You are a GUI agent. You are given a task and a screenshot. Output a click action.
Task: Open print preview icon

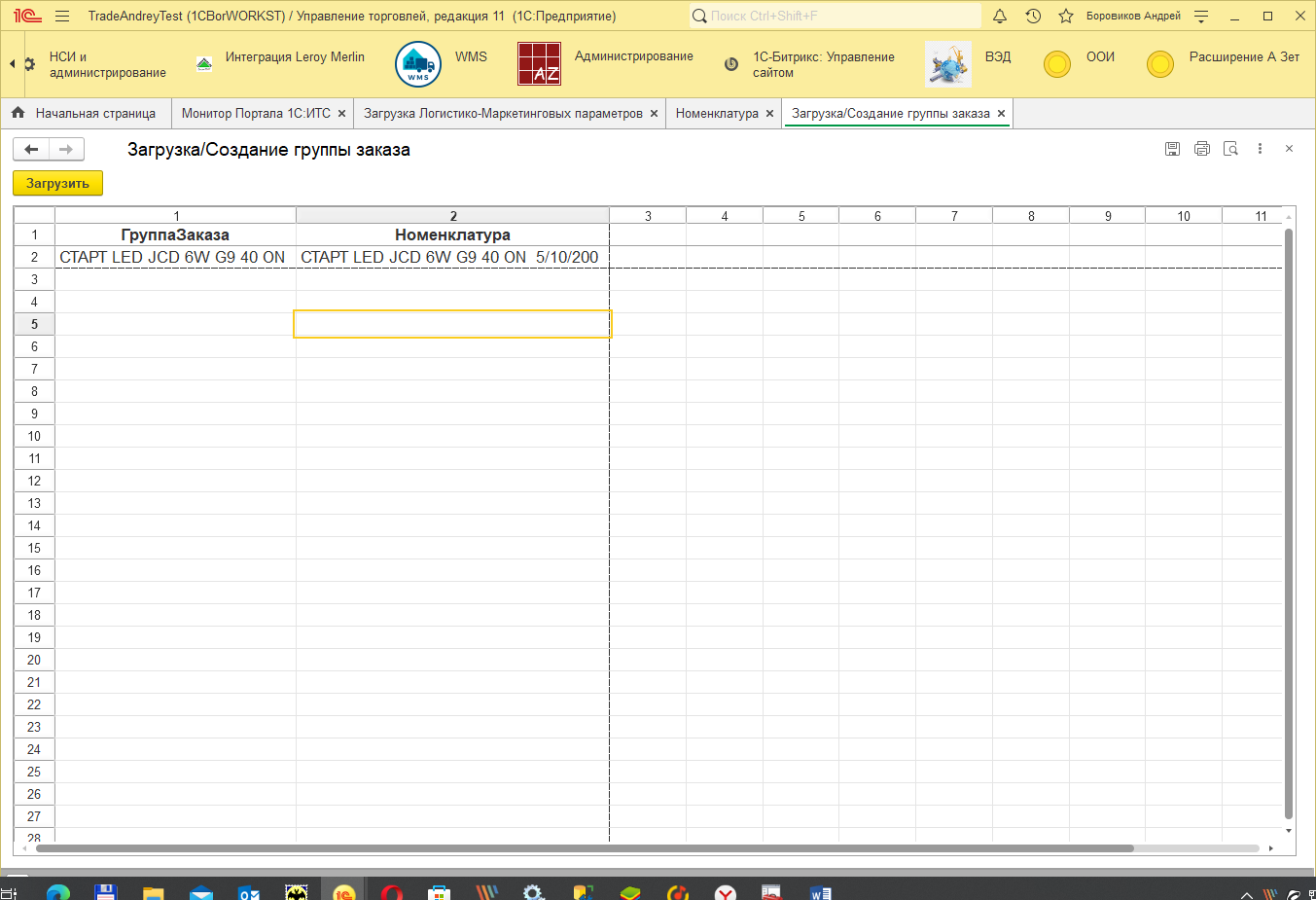click(1230, 149)
